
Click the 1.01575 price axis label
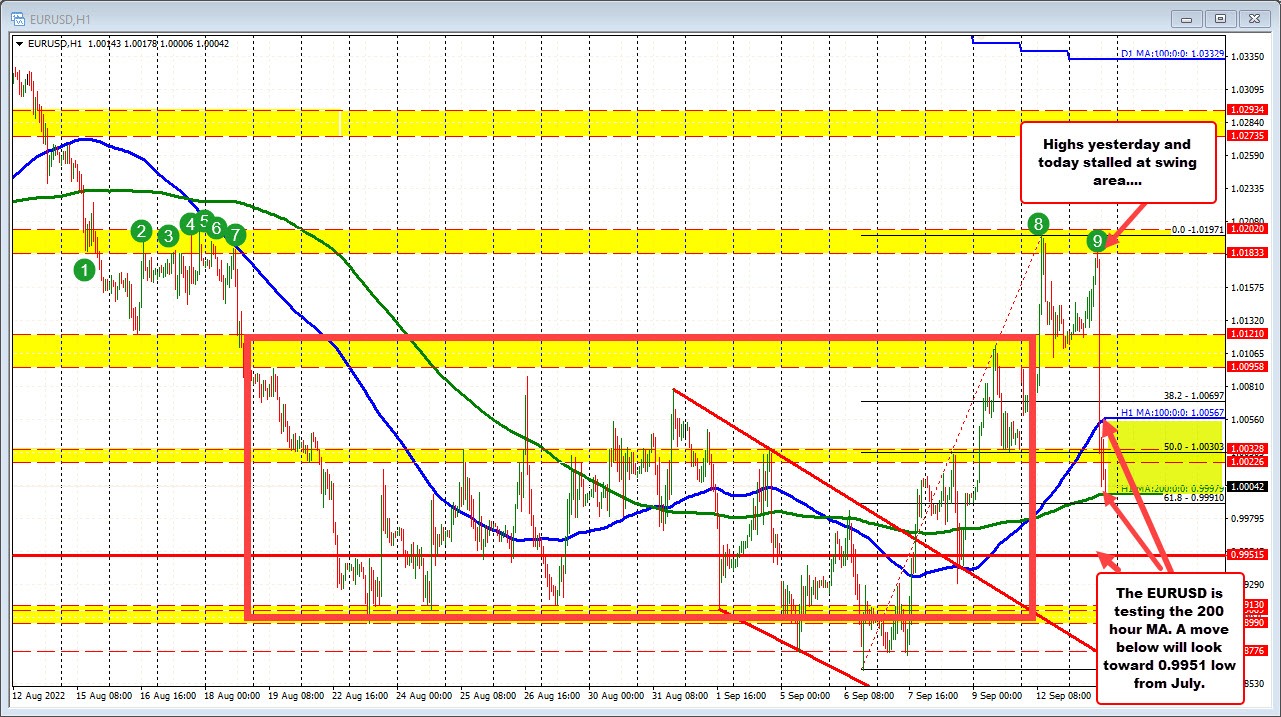point(1246,288)
